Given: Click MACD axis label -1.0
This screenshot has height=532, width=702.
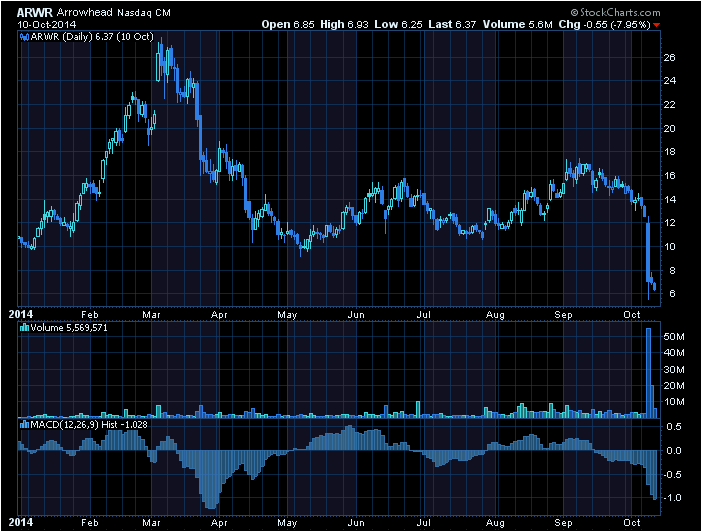Looking at the screenshot, I should 672,498.
